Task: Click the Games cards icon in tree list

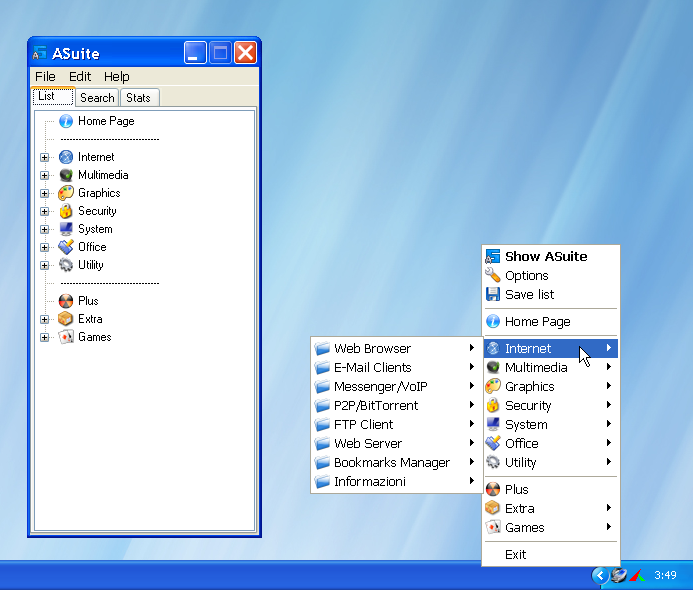Action: click(x=66, y=337)
